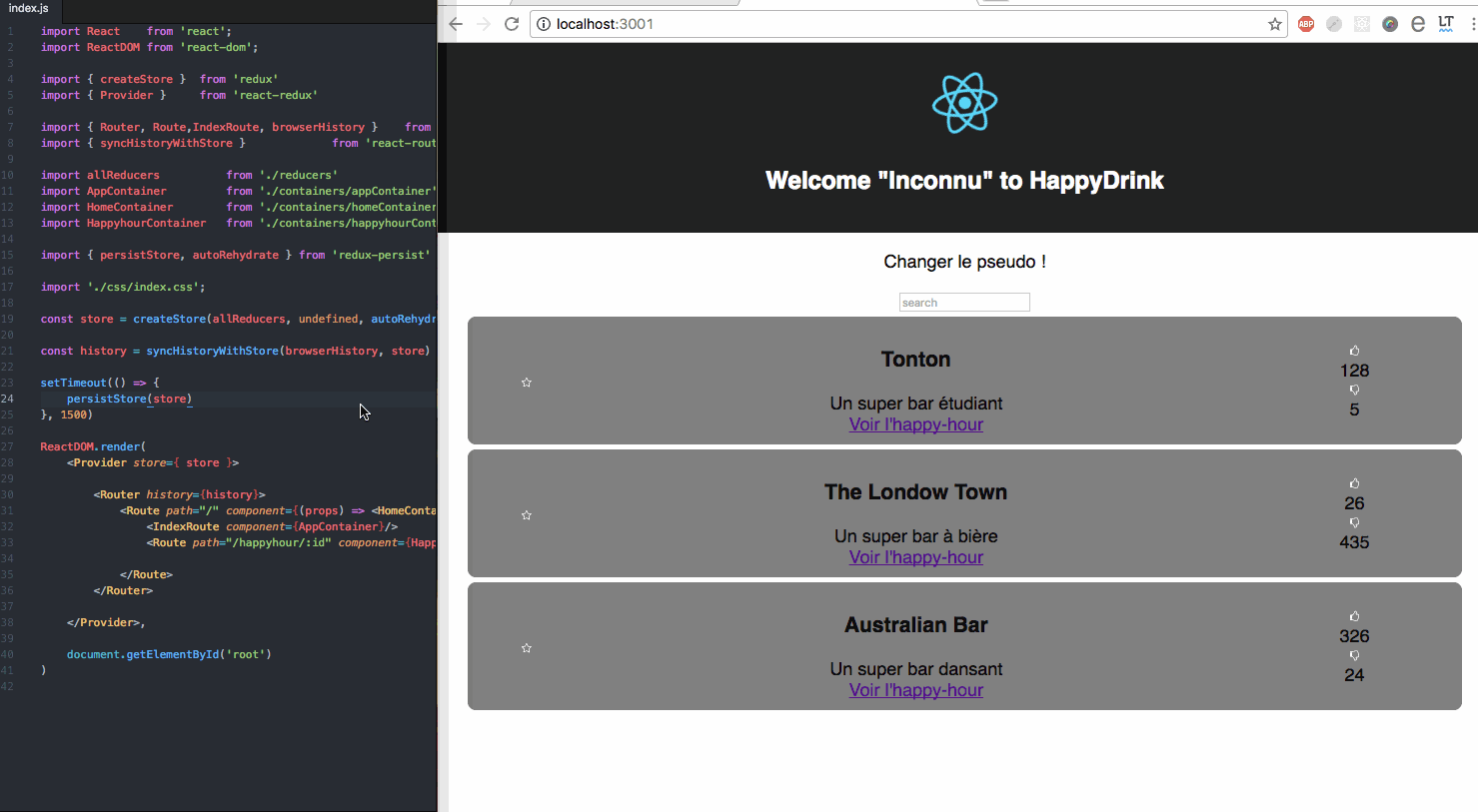The width and height of the screenshot is (1478, 812).
Task: Click 'const history' line in editor
Action: pos(235,351)
